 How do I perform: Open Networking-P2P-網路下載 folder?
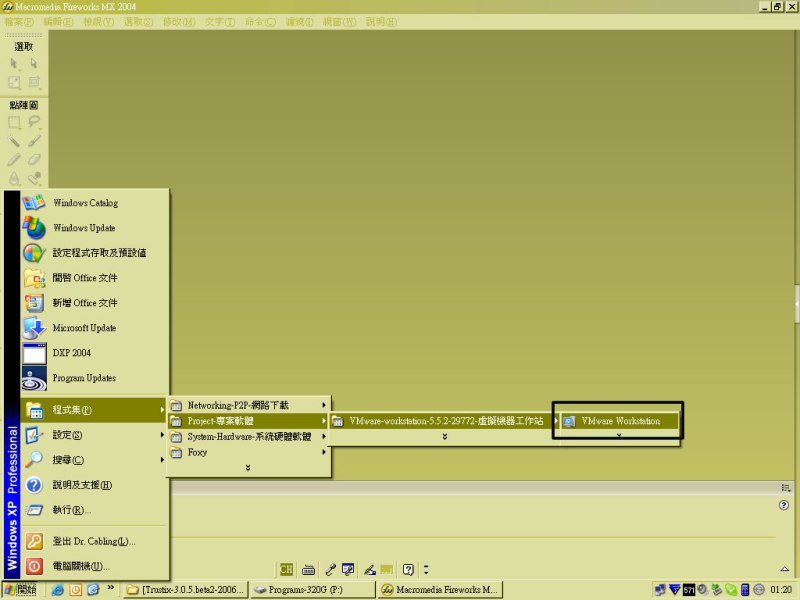248,405
